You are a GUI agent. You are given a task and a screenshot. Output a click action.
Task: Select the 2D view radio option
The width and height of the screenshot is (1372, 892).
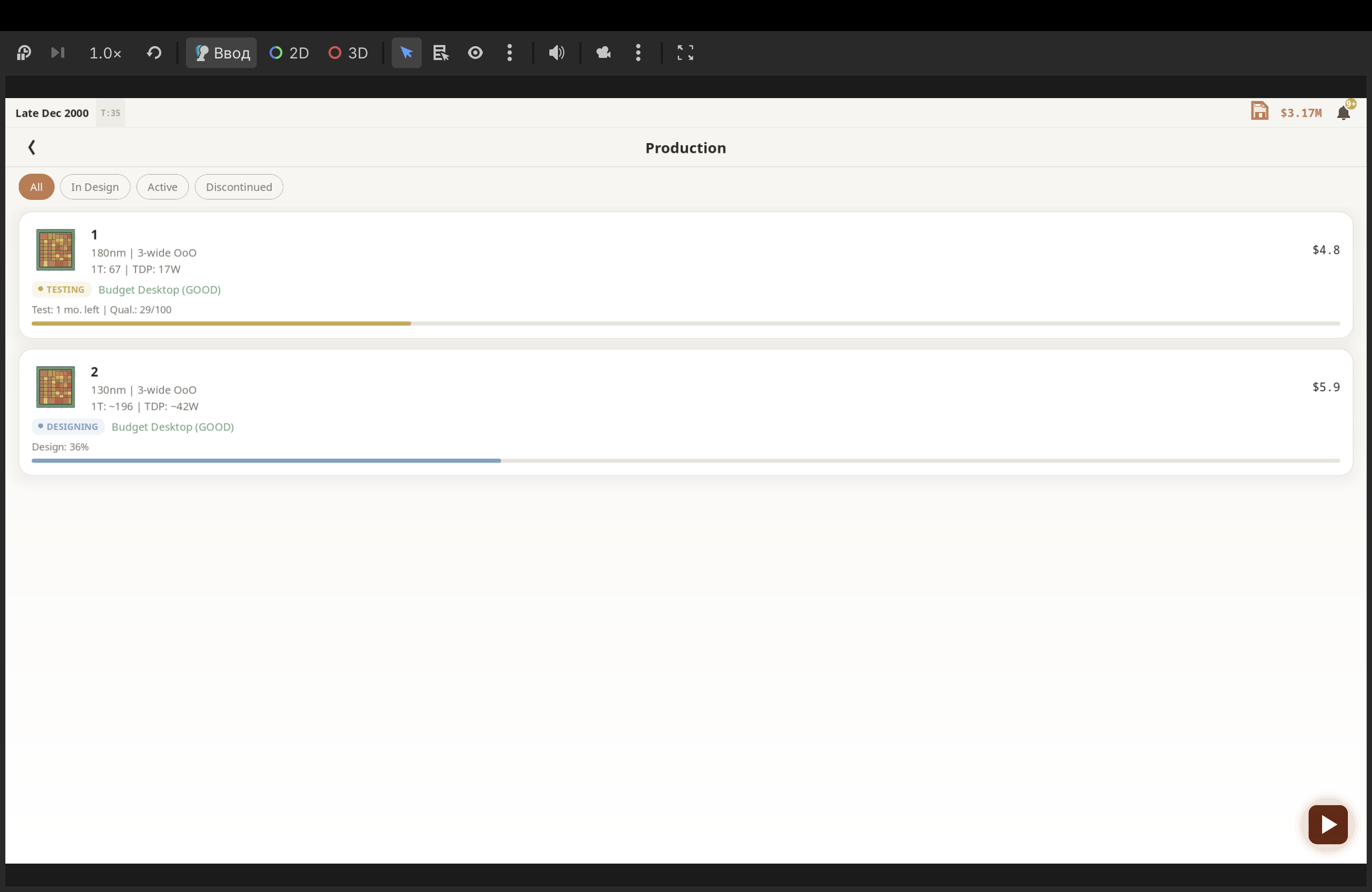pos(289,53)
